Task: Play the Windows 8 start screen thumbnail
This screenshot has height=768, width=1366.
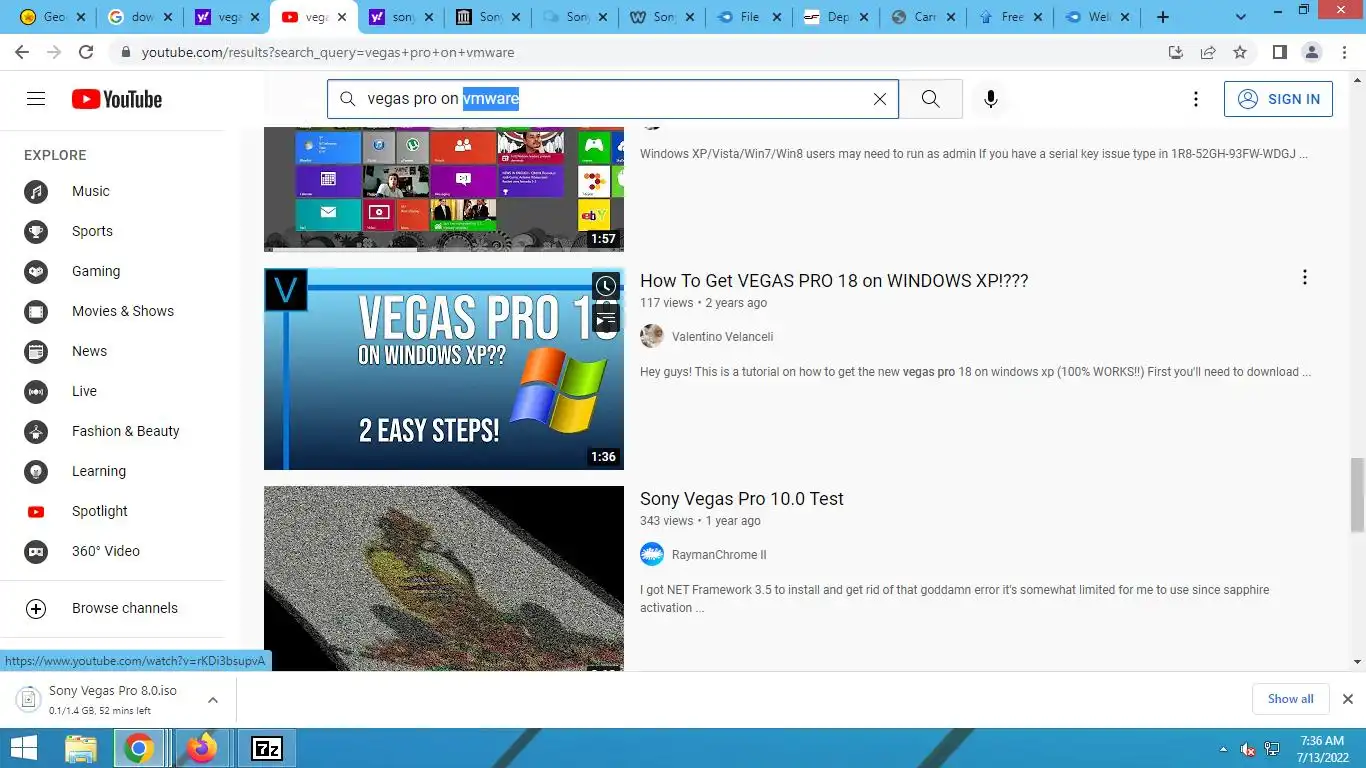Action: (x=444, y=189)
